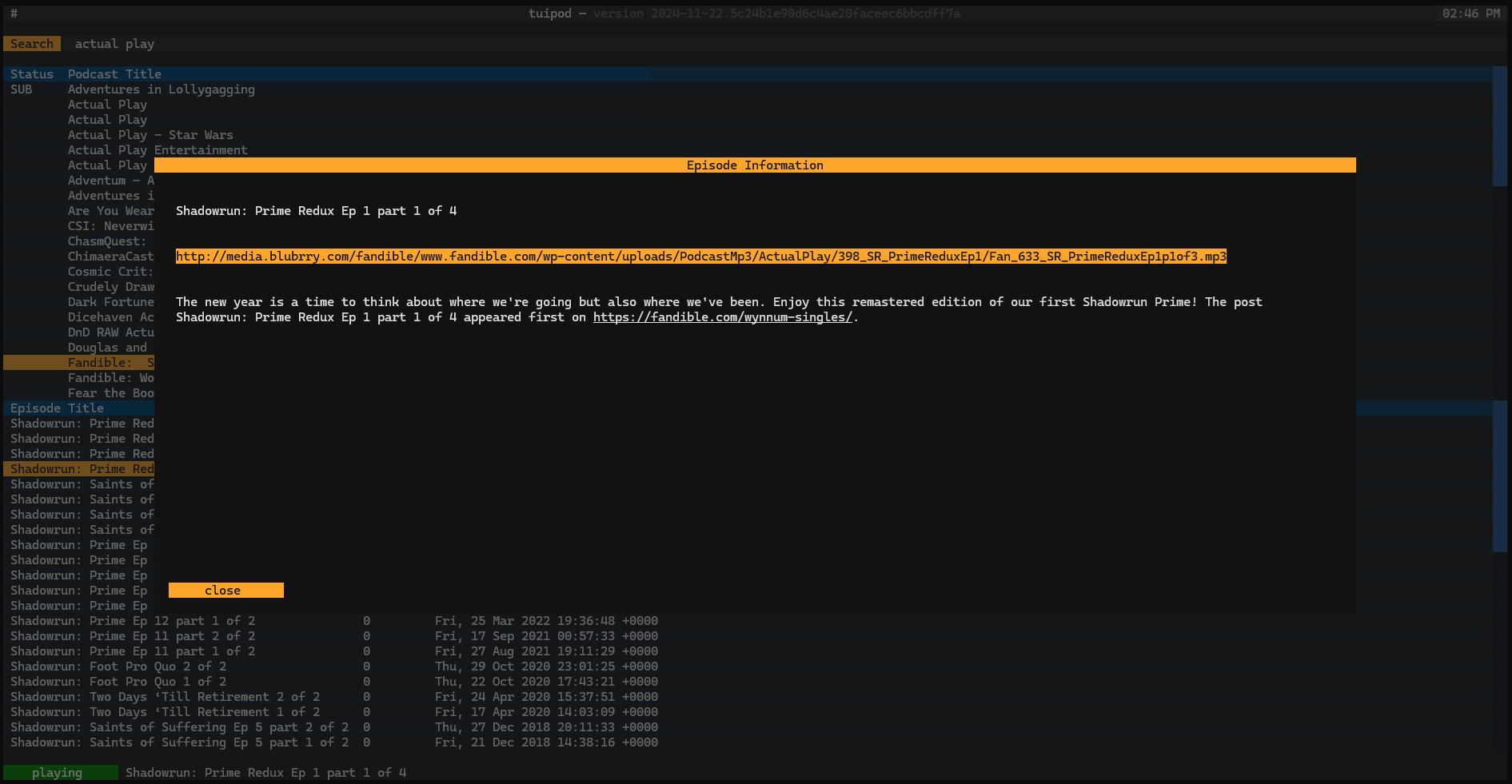The image size is (1512, 784).
Task: Close the Episode Information dialog
Action: (225, 591)
